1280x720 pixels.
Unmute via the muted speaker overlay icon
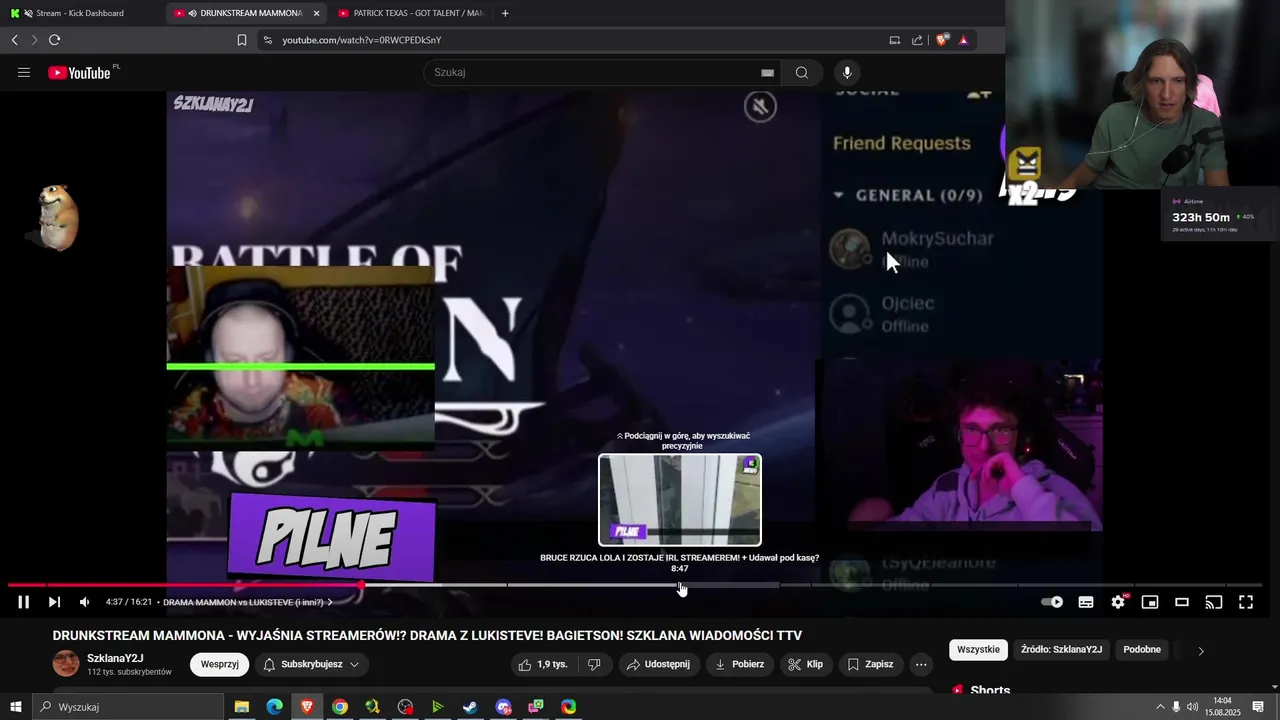pyautogui.click(x=760, y=106)
